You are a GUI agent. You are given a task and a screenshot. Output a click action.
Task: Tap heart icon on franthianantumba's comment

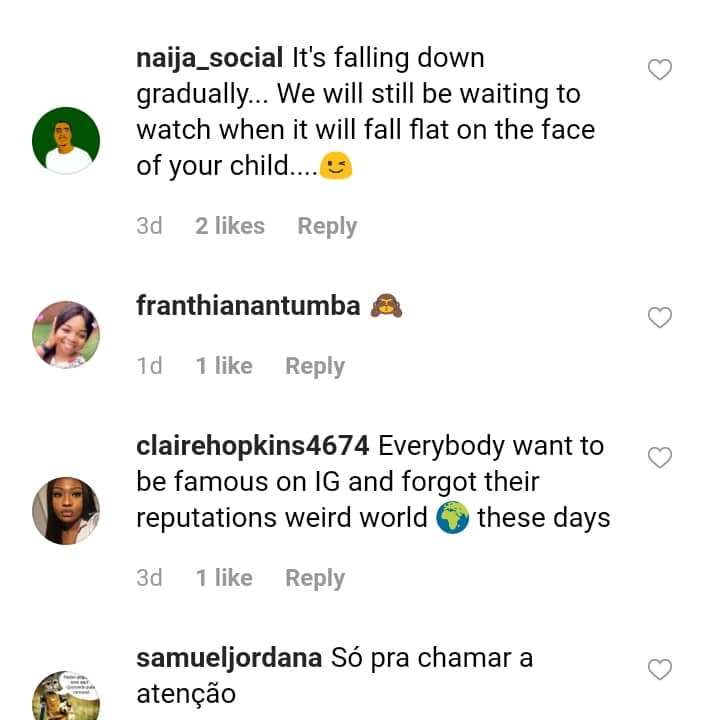659,318
